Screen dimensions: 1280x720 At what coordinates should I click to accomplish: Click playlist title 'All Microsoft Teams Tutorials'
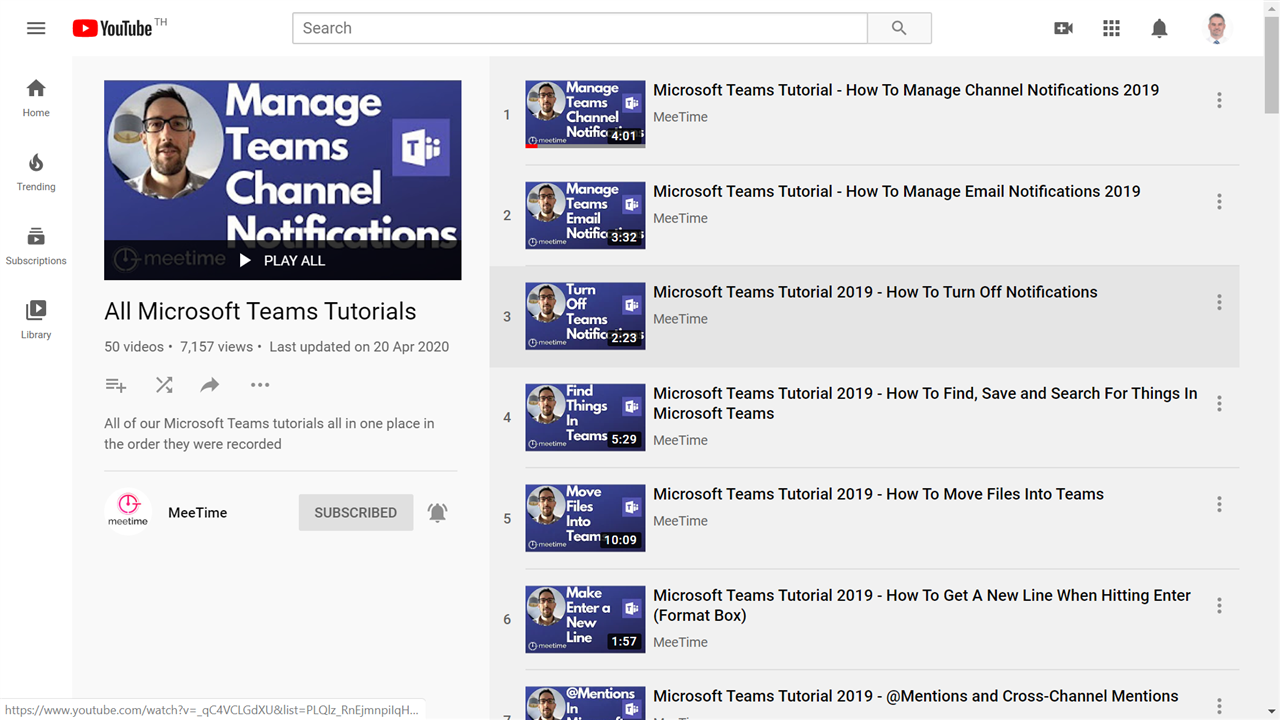pyautogui.click(x=260, y=311)
